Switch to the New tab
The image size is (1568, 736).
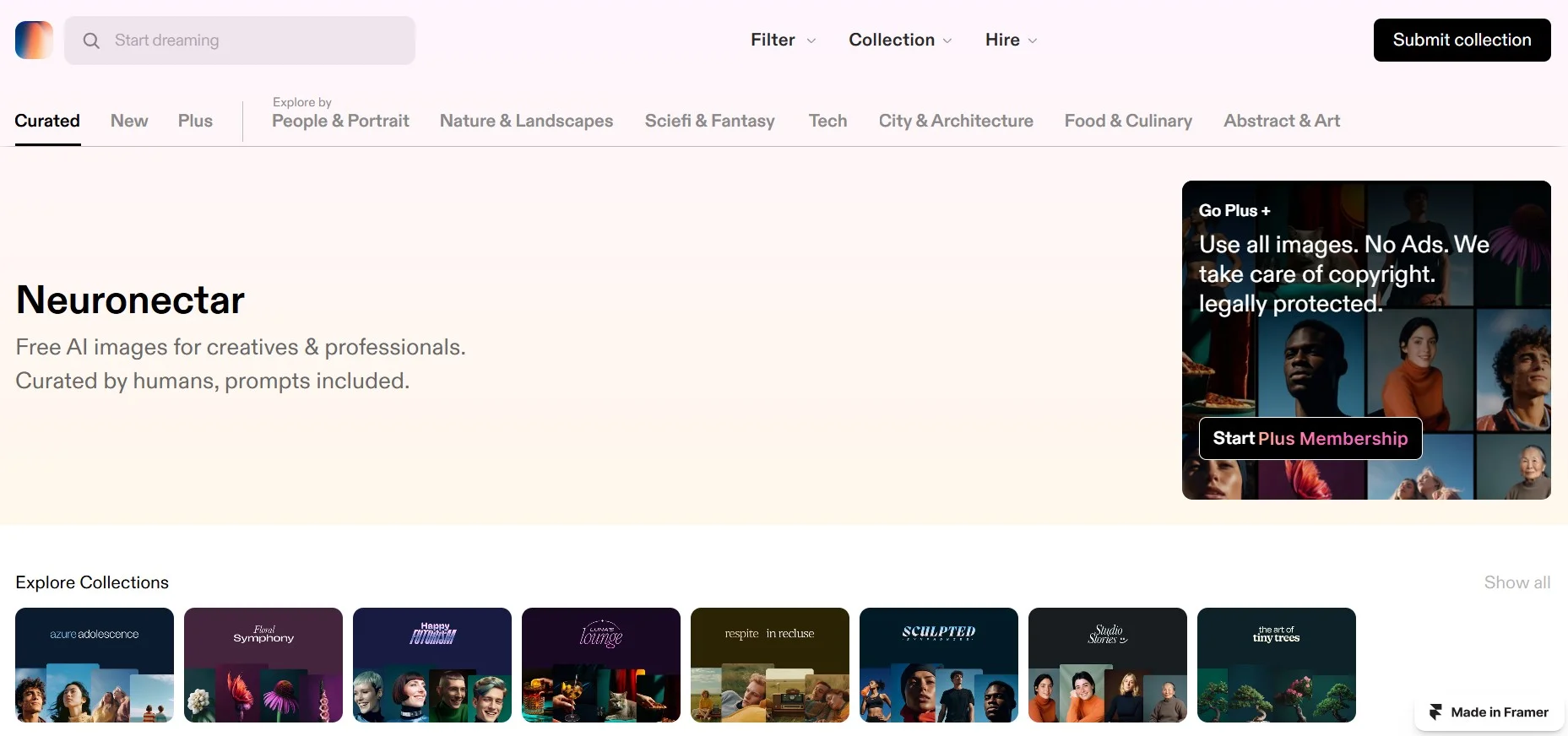click(x=129, y=121)
